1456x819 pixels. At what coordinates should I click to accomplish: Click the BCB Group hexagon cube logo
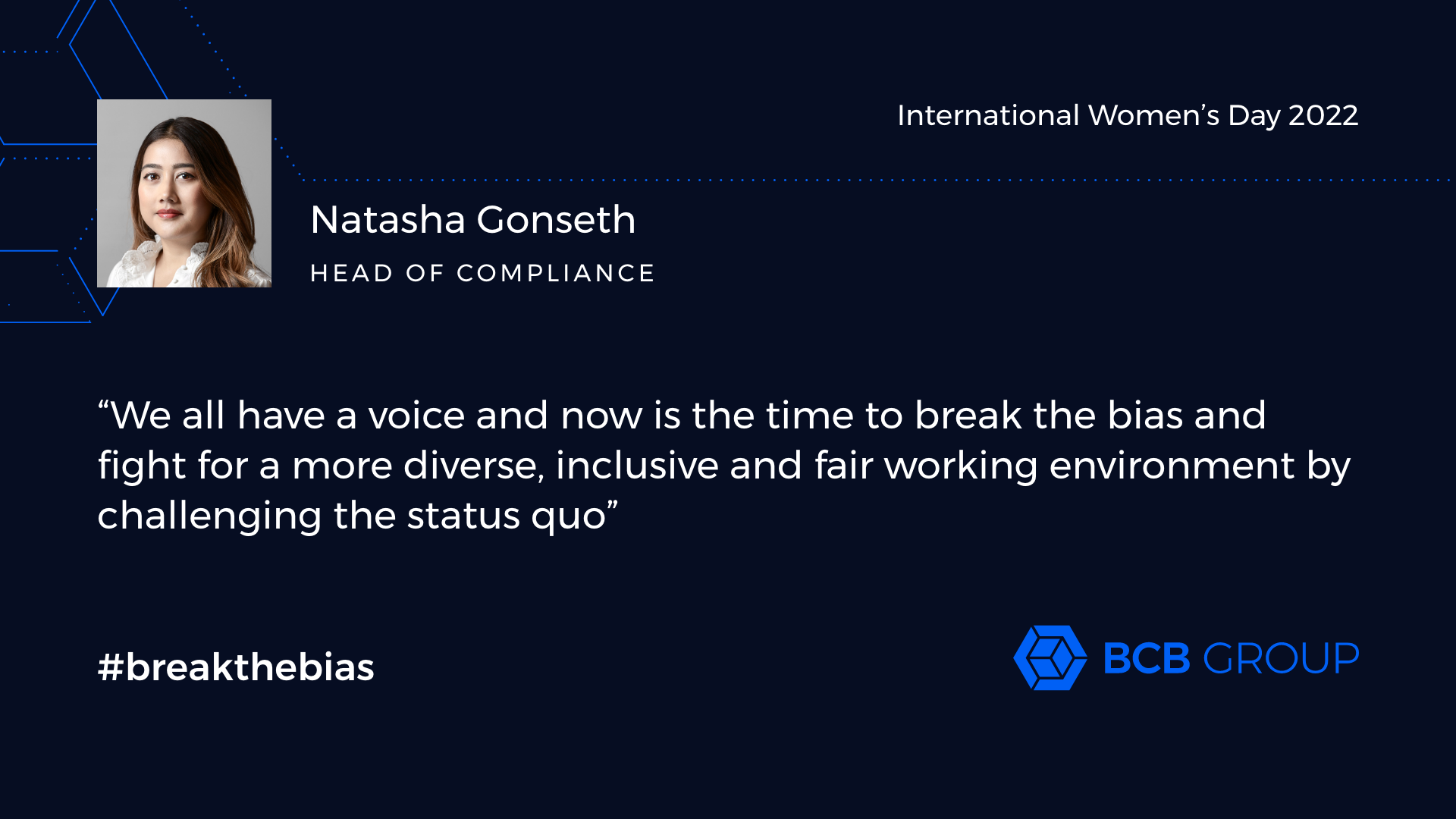pyautogui.click(x=1050, y=657)
